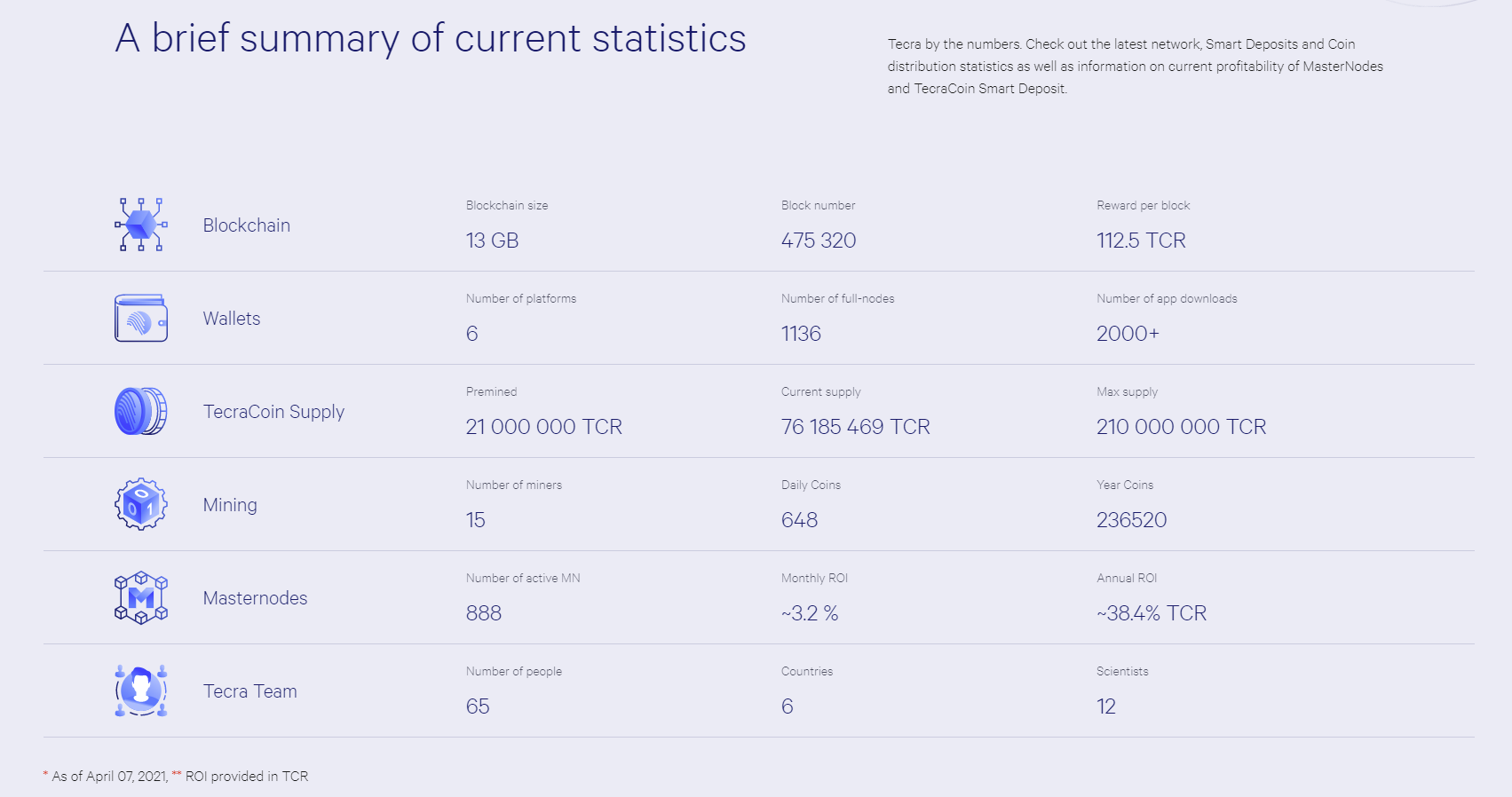Click the Masternodes label text

255,598
